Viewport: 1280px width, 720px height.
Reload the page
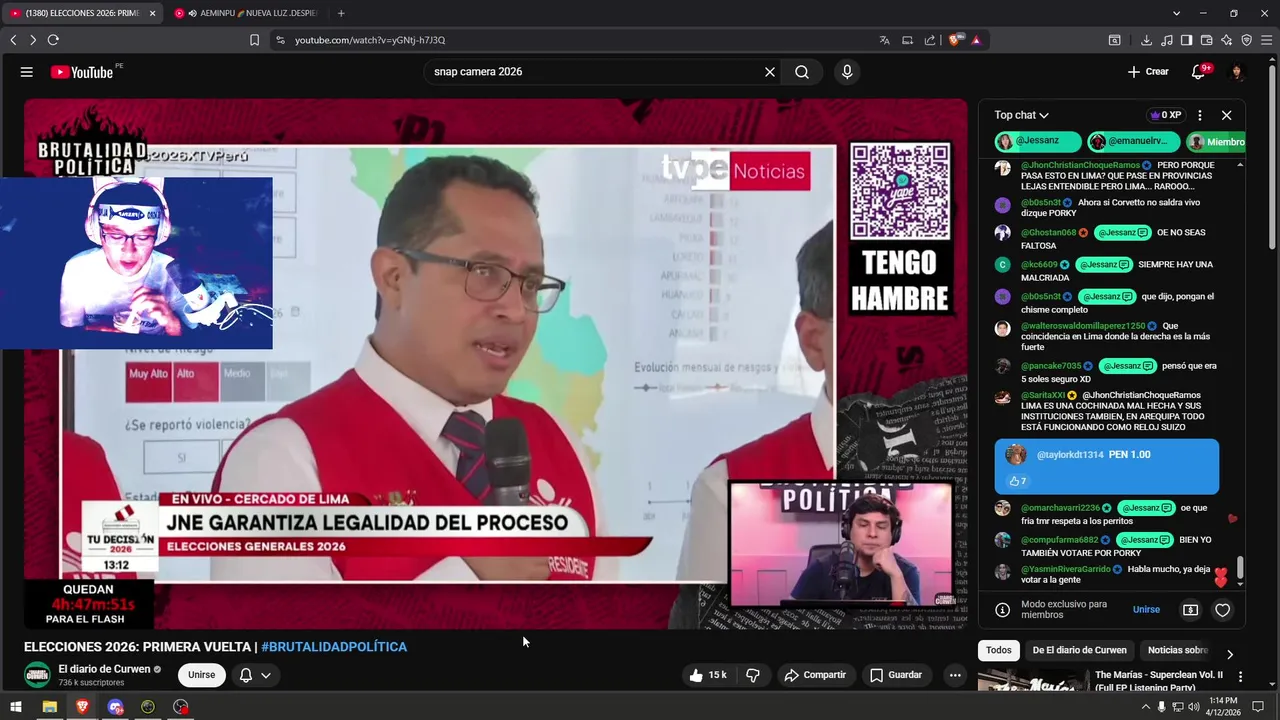pyautogui.click(x=53, y=40)
